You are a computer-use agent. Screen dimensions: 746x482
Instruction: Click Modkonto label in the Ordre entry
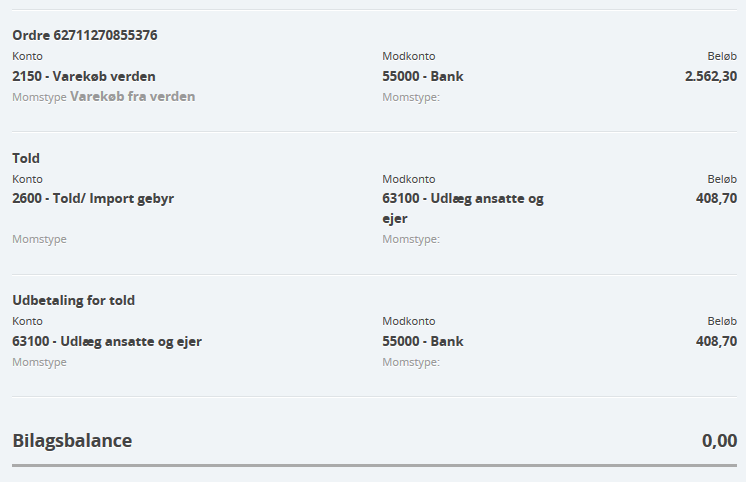tap(408, 56)
